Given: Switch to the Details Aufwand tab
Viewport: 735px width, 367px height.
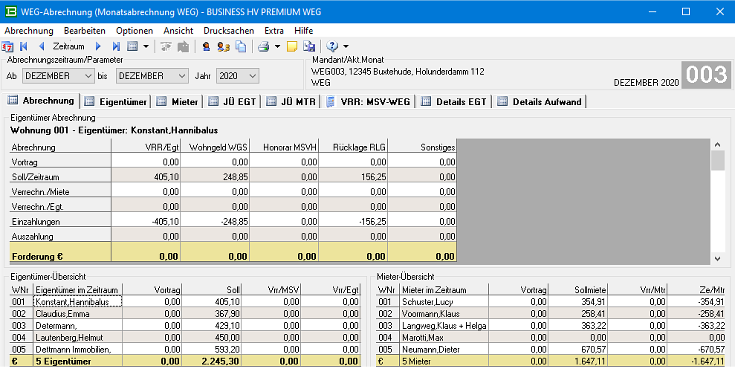Looking at the screenshot, I should (x=540, y=102).
